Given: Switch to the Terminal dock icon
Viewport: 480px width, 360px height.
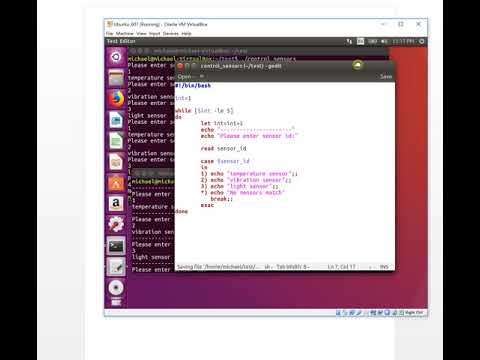Looking at the screenshot, I should tap(116, 246).
